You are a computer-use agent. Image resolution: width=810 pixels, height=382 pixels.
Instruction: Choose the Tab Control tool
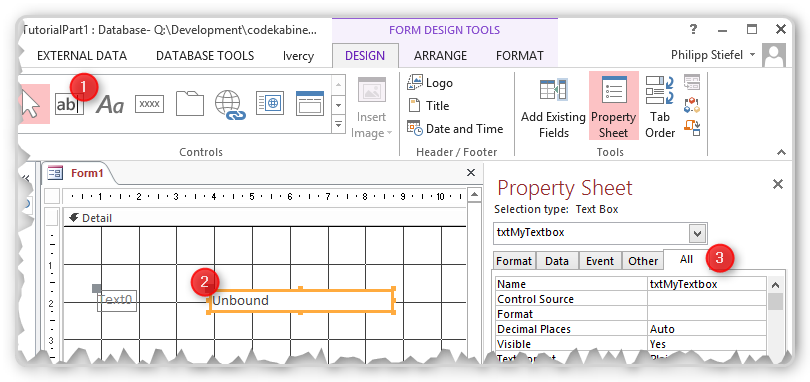[190, 103]
